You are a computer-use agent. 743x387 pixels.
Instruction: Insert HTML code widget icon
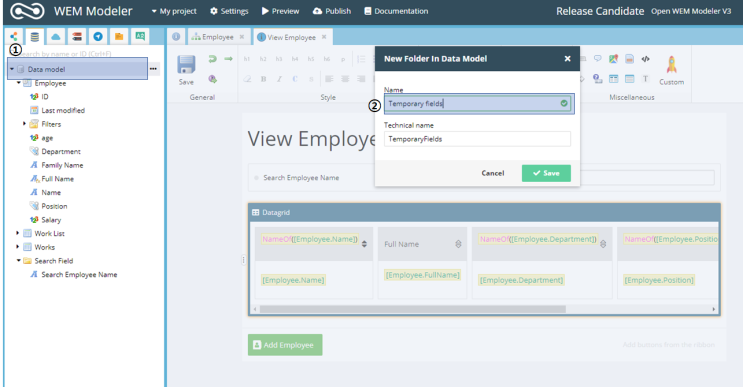point(645,59)
